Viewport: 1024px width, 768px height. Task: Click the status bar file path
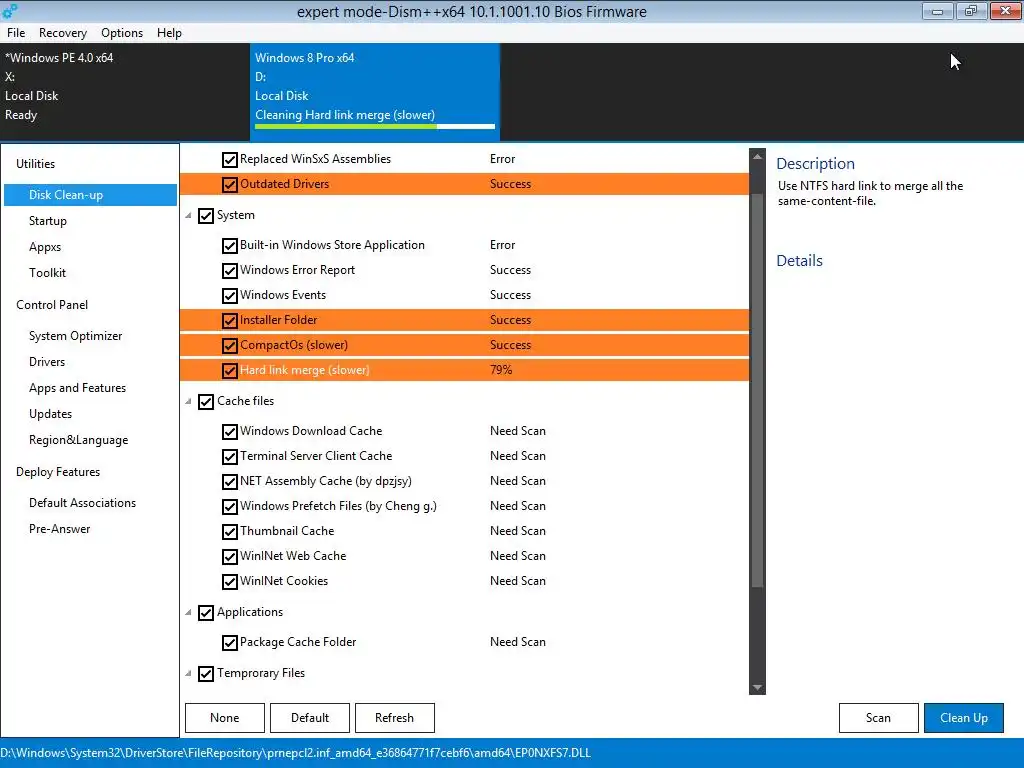296,753
